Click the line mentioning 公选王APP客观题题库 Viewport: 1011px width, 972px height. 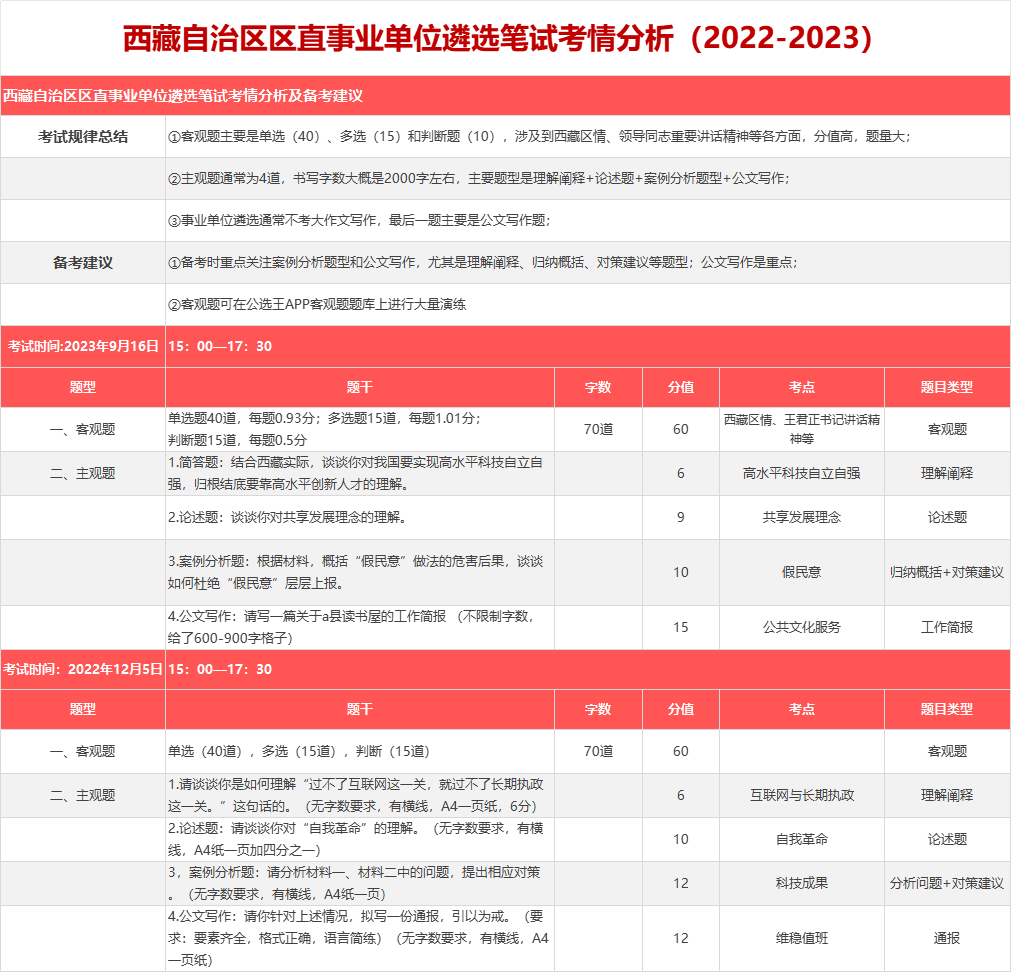click(318, 304)
